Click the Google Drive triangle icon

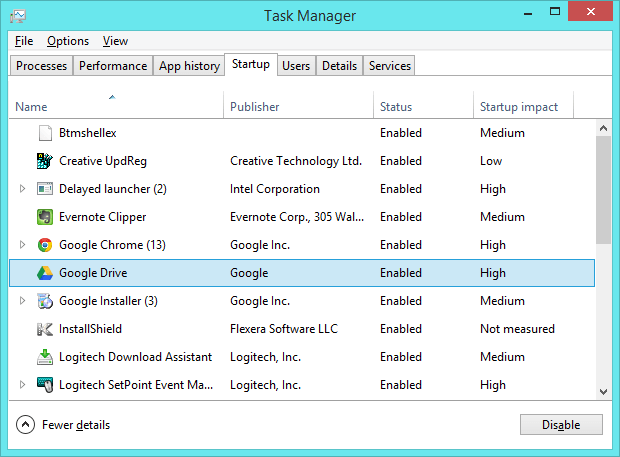pos(45,273)
